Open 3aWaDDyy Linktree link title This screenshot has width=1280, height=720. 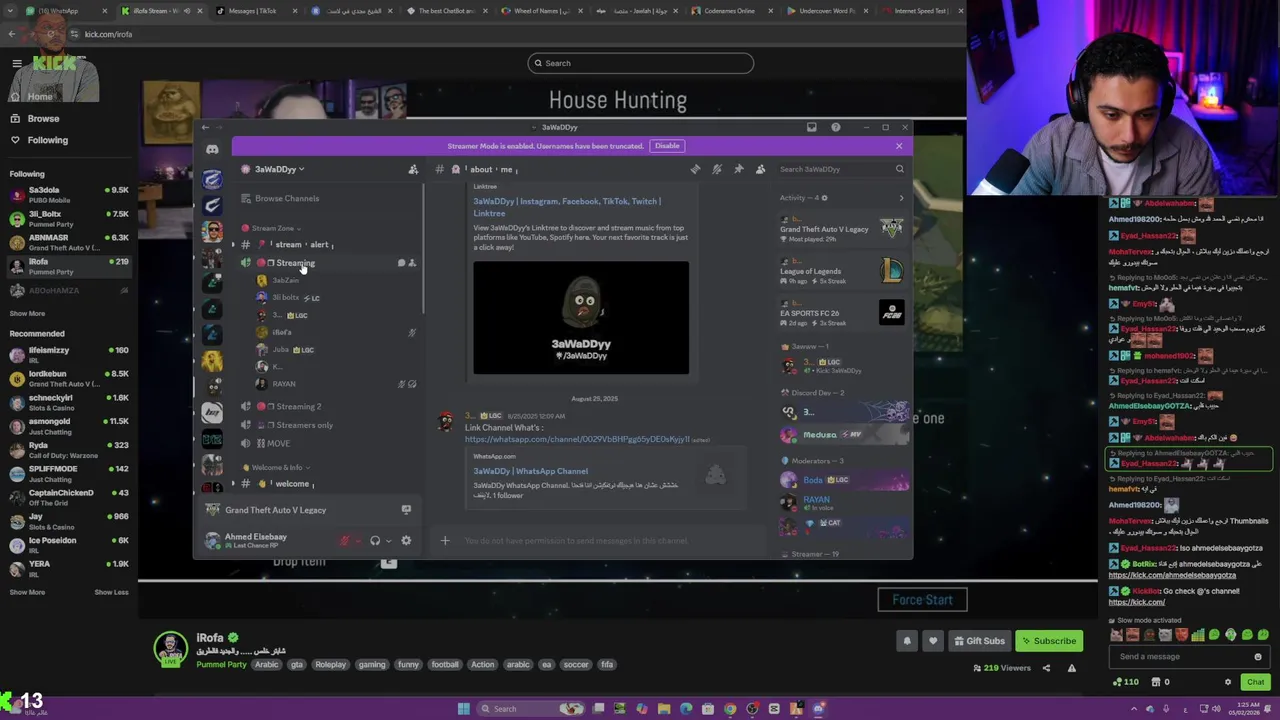(x=567, y=207)
